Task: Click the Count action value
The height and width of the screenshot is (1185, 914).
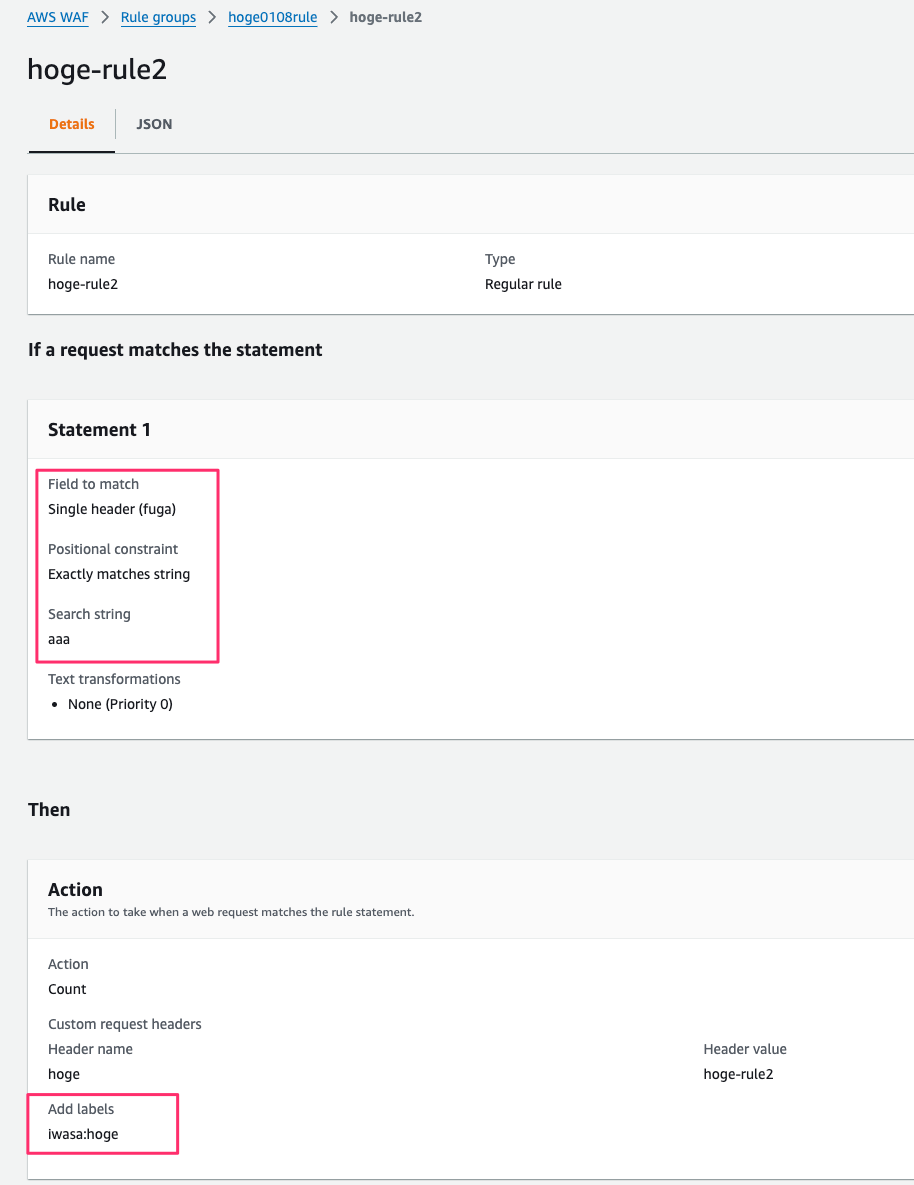Action: (67, 989)
